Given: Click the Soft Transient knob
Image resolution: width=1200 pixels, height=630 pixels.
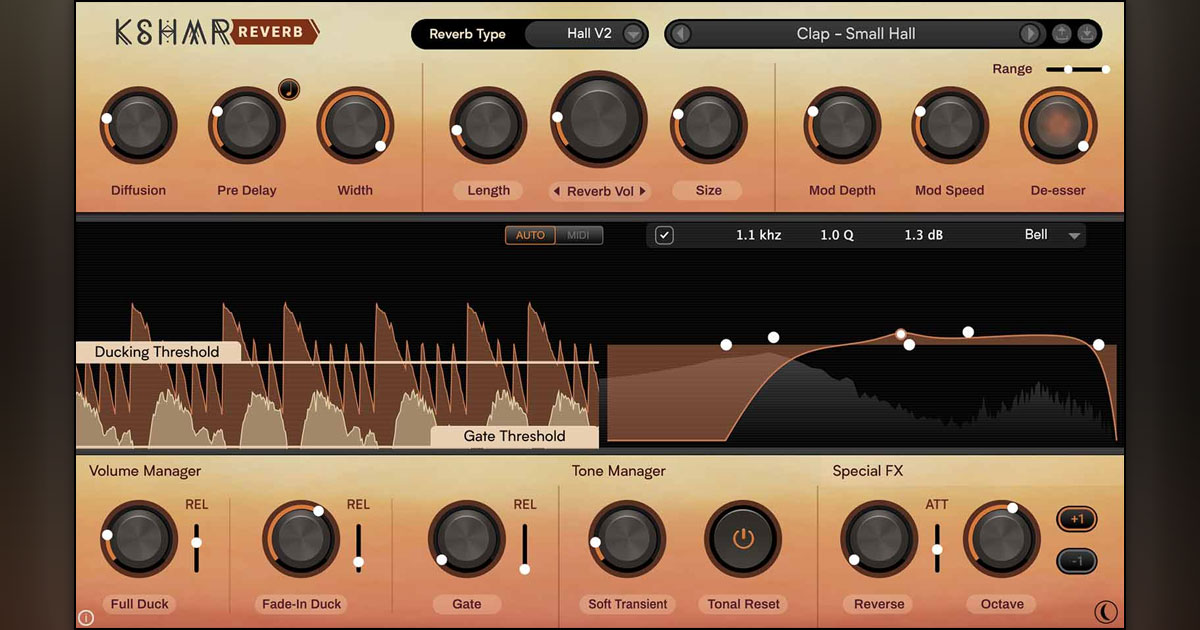Looking at the screenshot, I should tap(627, 539).
